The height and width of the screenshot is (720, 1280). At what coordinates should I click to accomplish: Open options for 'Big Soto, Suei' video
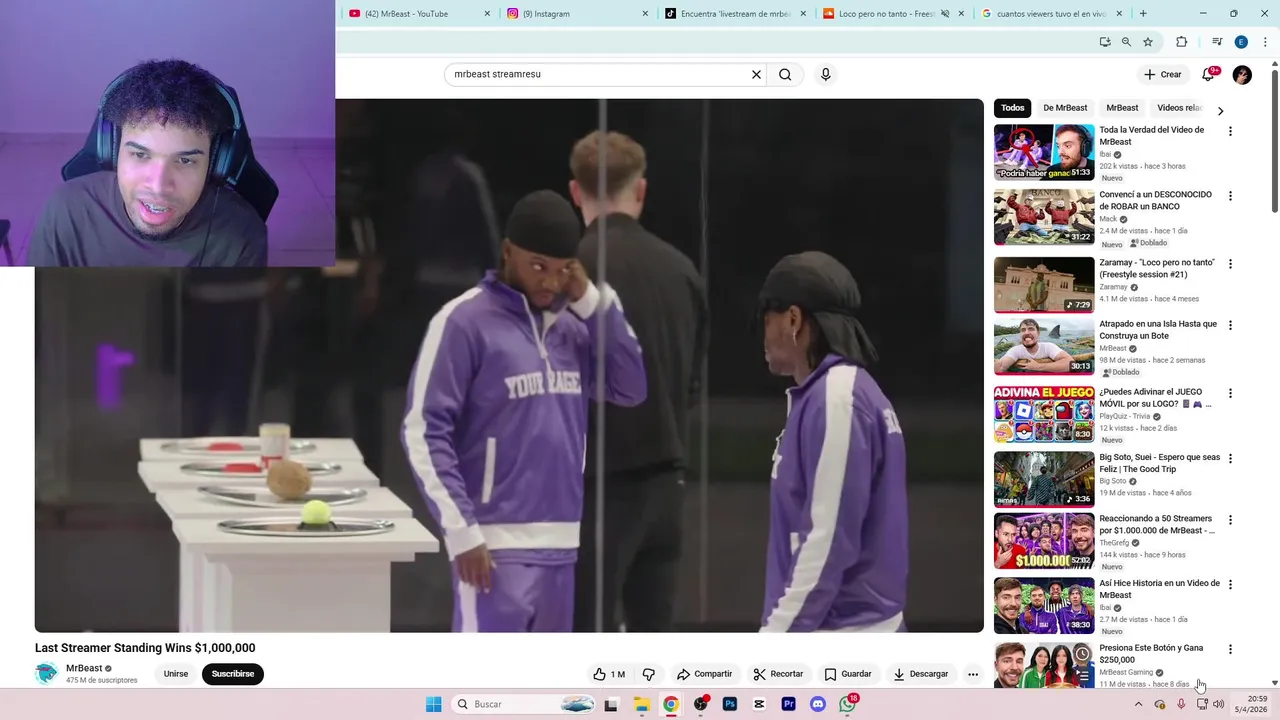pyautogui.click(x=1230, y=458)
